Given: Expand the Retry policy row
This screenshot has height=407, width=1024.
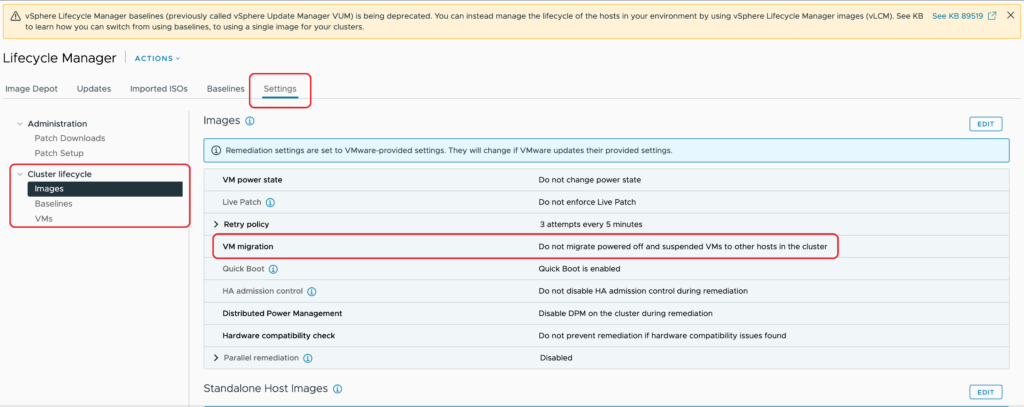Looking at the screenshot, I should (x=215, y=224).
